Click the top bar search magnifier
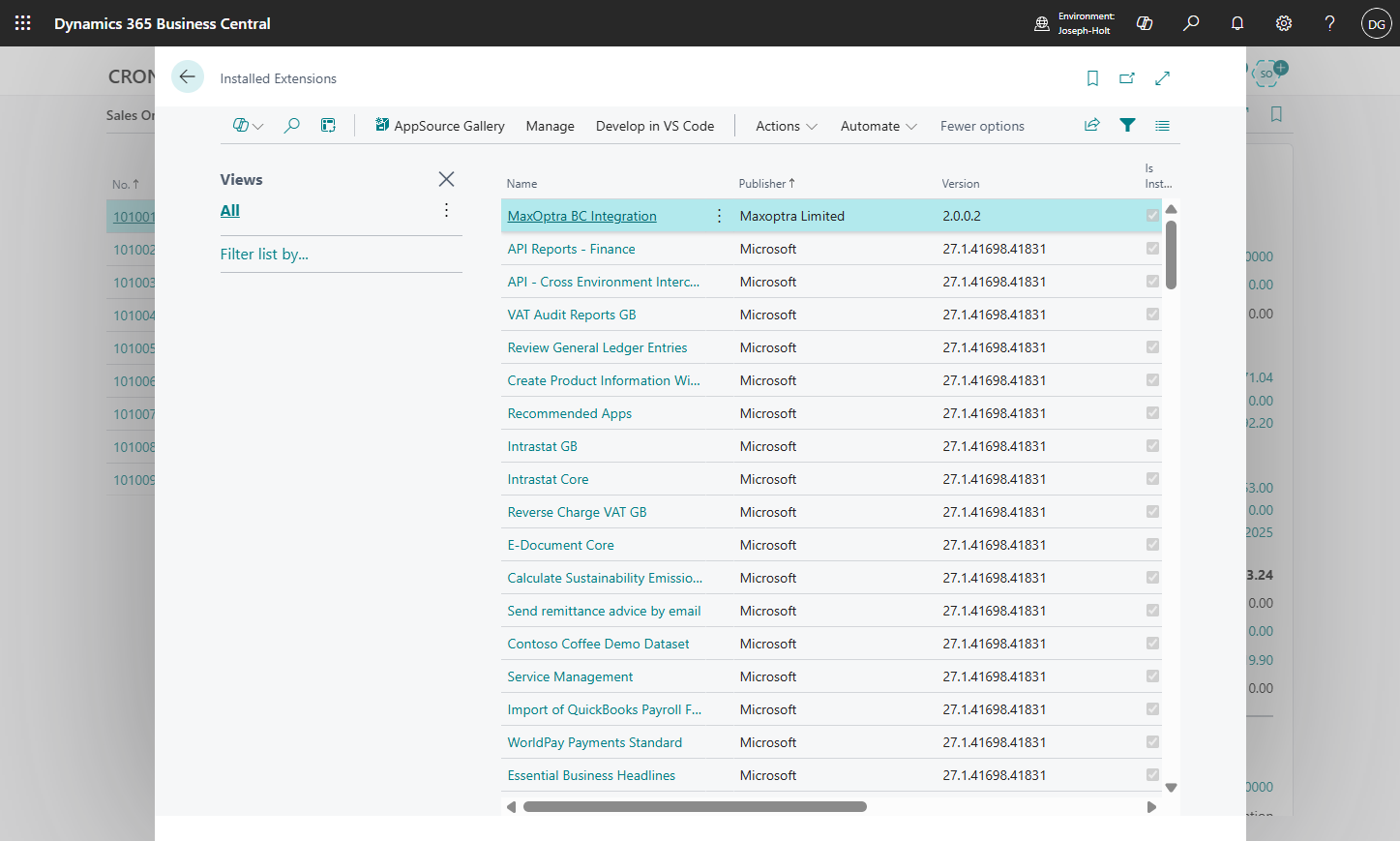1400x841 pixels. pos(1191,23)
